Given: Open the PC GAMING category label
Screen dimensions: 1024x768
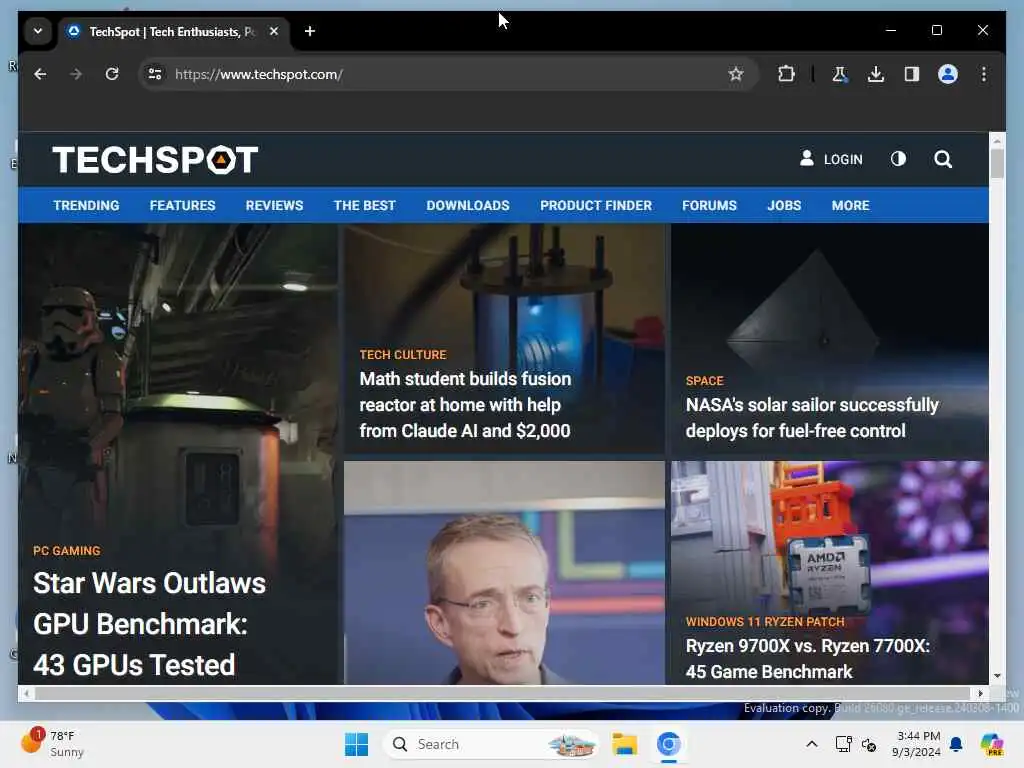Looking at the screenshot, I should 67,551.
